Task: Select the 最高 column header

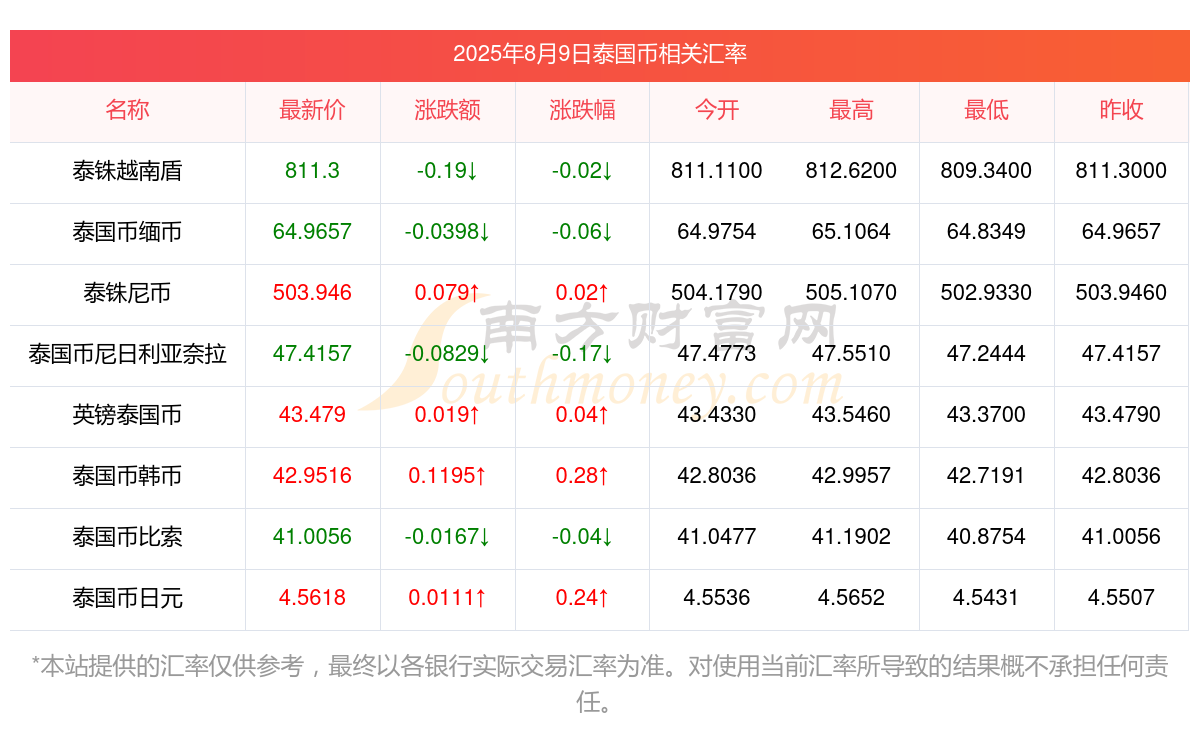Action: [851, 110]
